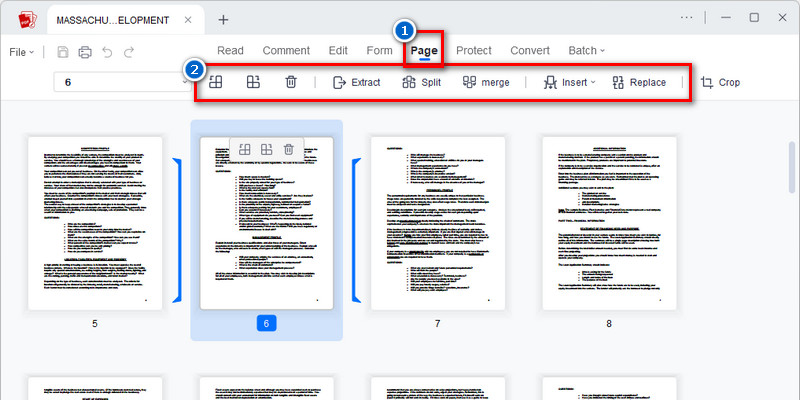Select the page 7 thumbnail

[438, 223]
